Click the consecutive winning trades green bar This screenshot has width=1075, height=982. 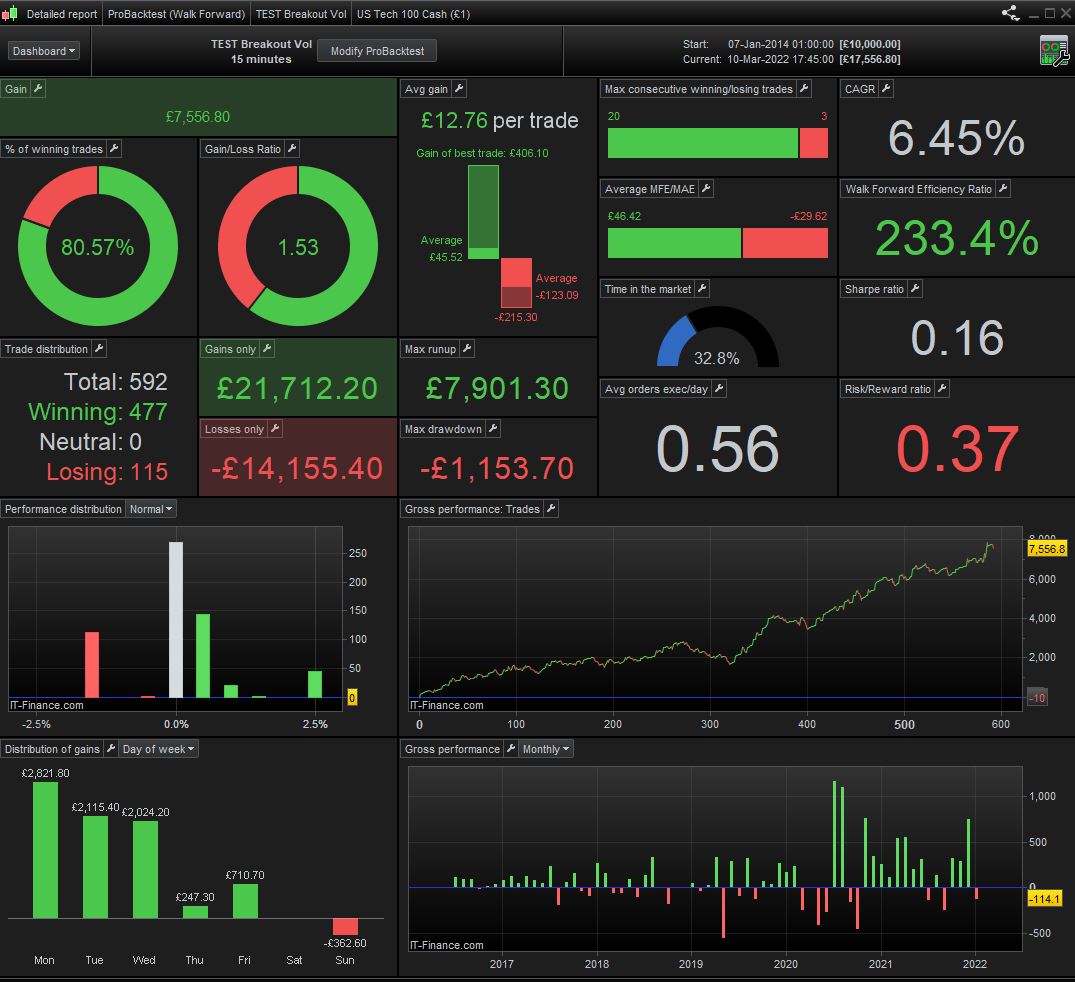(703, 143)
